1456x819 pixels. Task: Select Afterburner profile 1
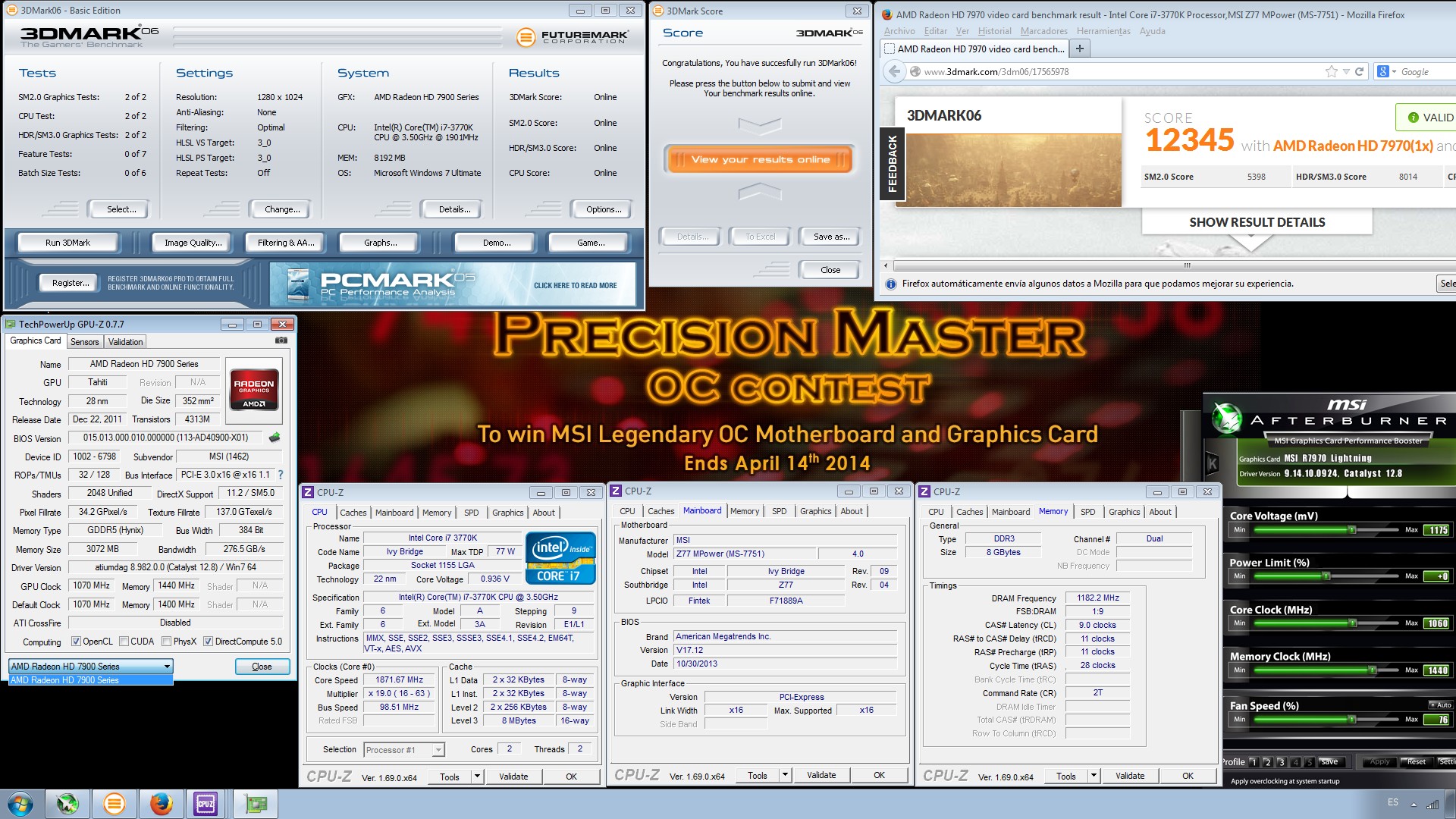point(1254,762)
